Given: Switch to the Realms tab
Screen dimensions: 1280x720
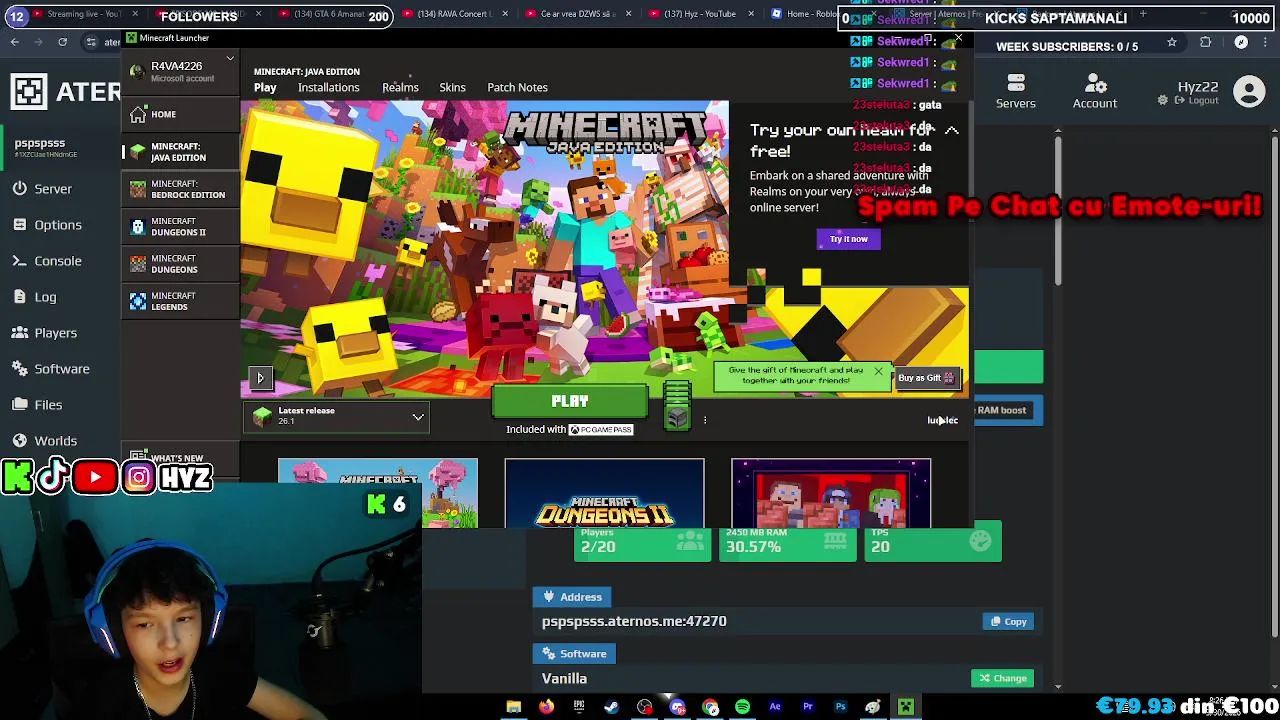Looking at the screenshot, I should [x=400, y=87].
